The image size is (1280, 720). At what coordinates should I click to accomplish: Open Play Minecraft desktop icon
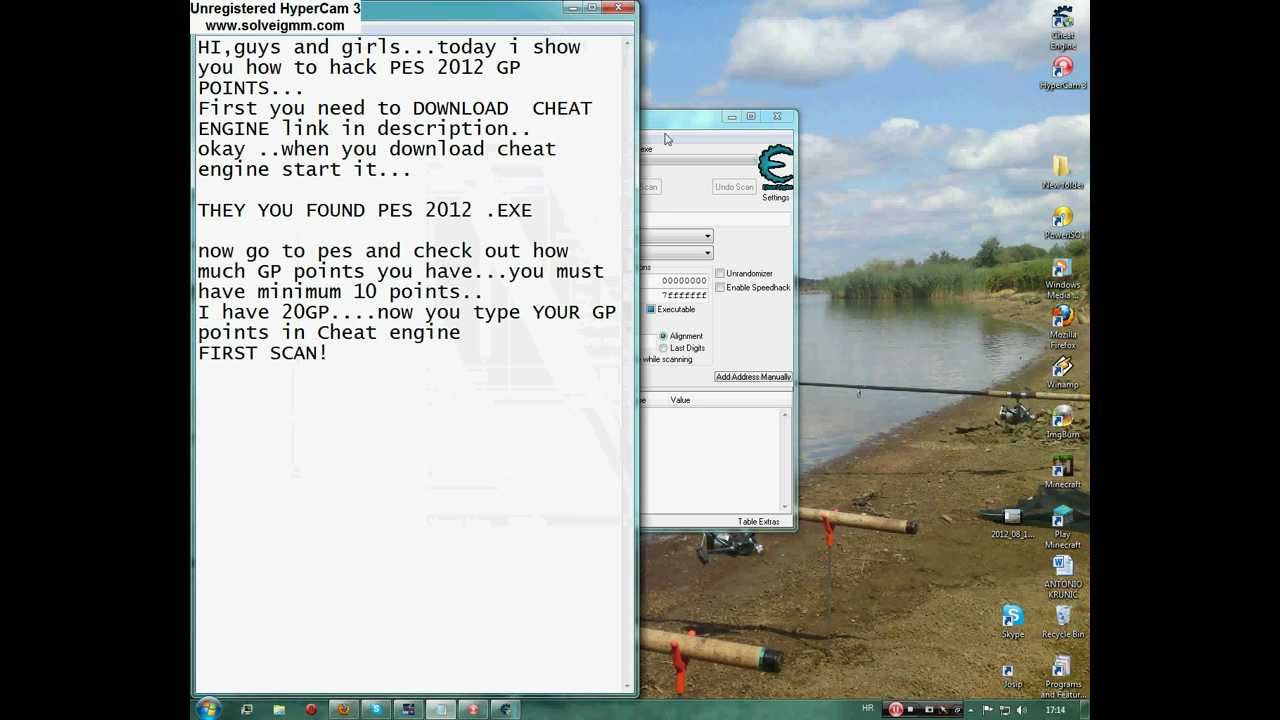(x=1062, y=527)
